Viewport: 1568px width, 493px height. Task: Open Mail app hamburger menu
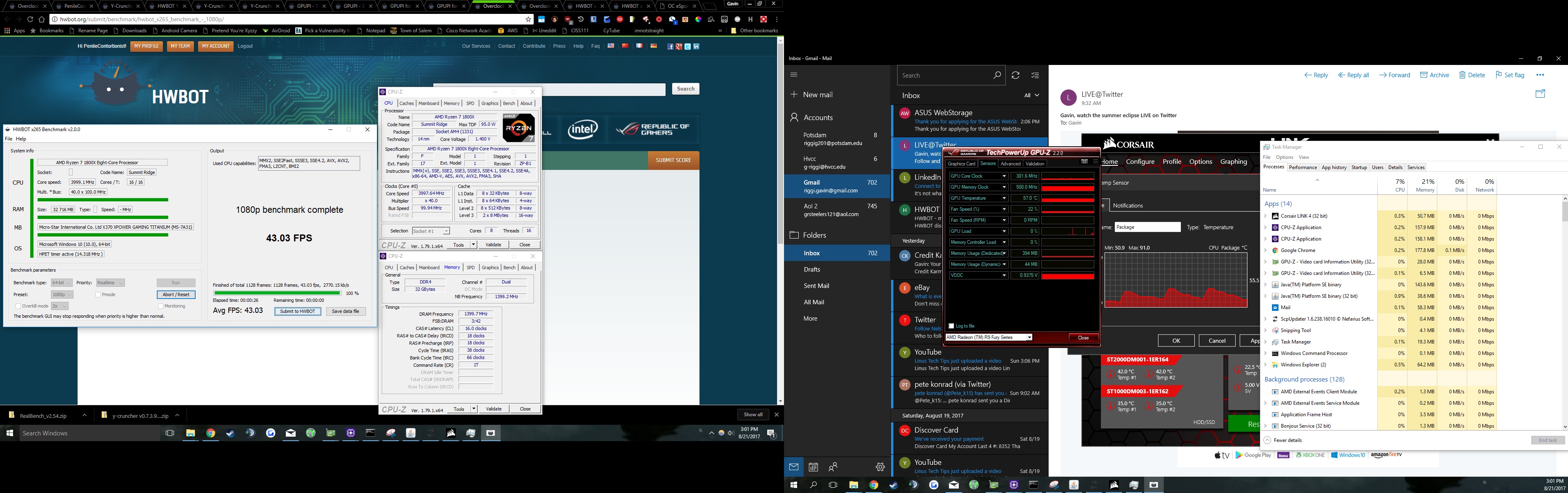click(x=793, y=75)
